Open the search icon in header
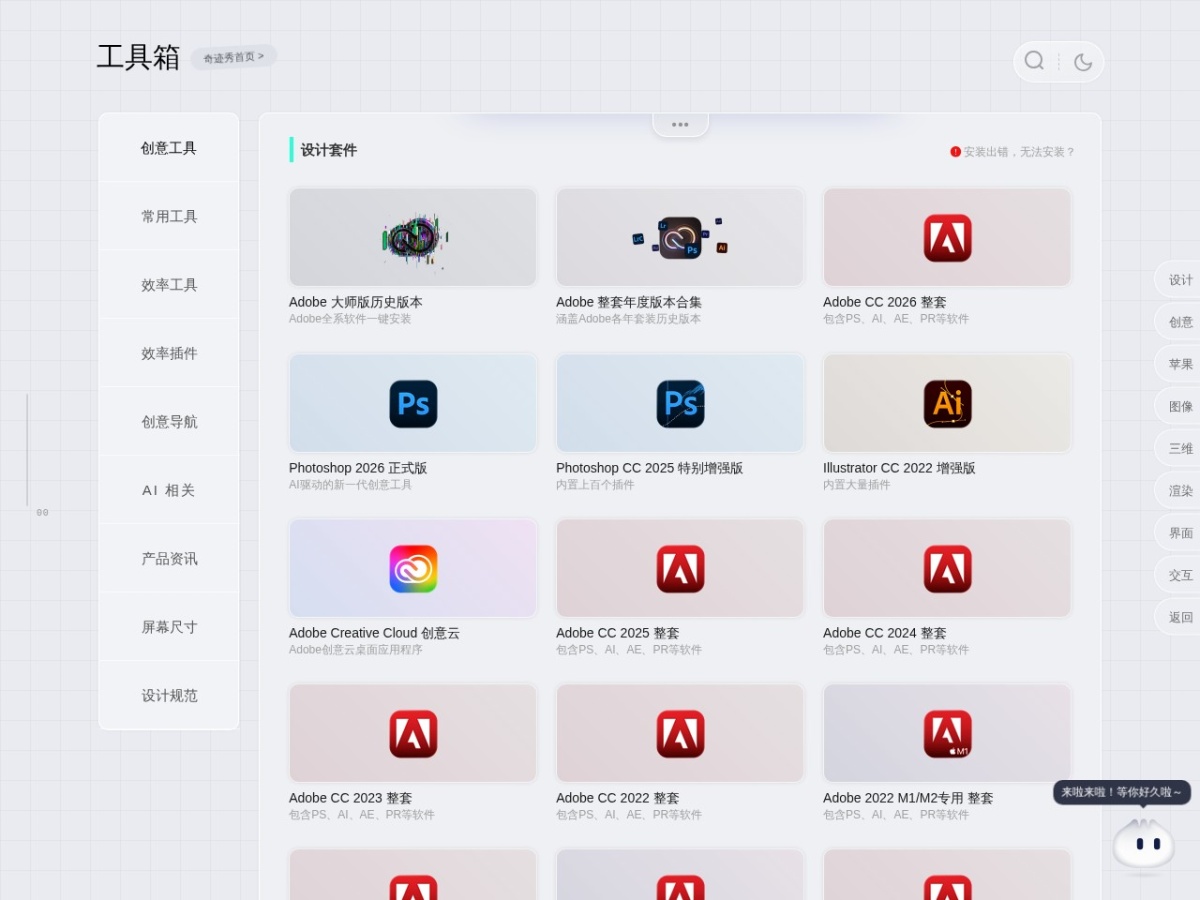Viewport: 1200px width, 900px height. coord(1034,61)
